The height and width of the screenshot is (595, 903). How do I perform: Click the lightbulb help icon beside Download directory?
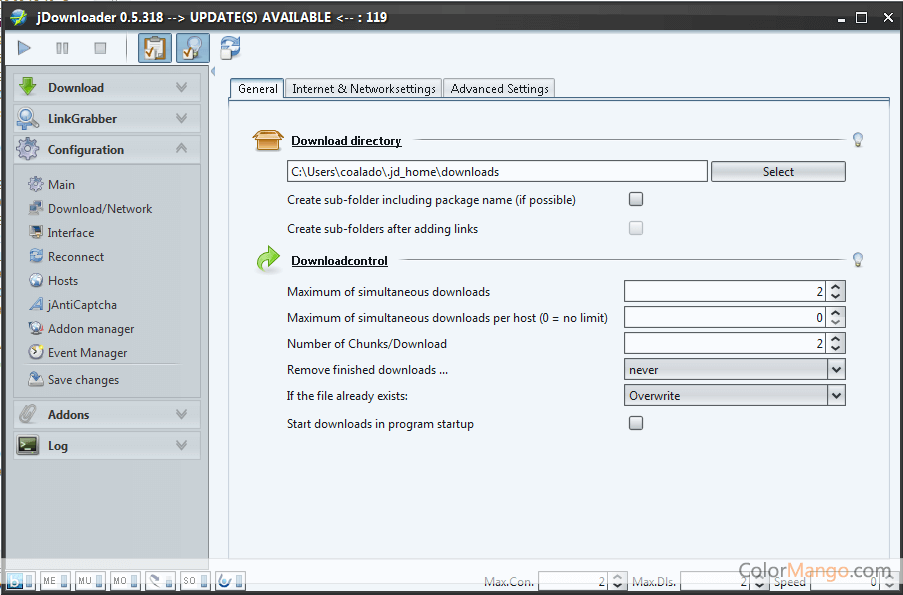857,140
